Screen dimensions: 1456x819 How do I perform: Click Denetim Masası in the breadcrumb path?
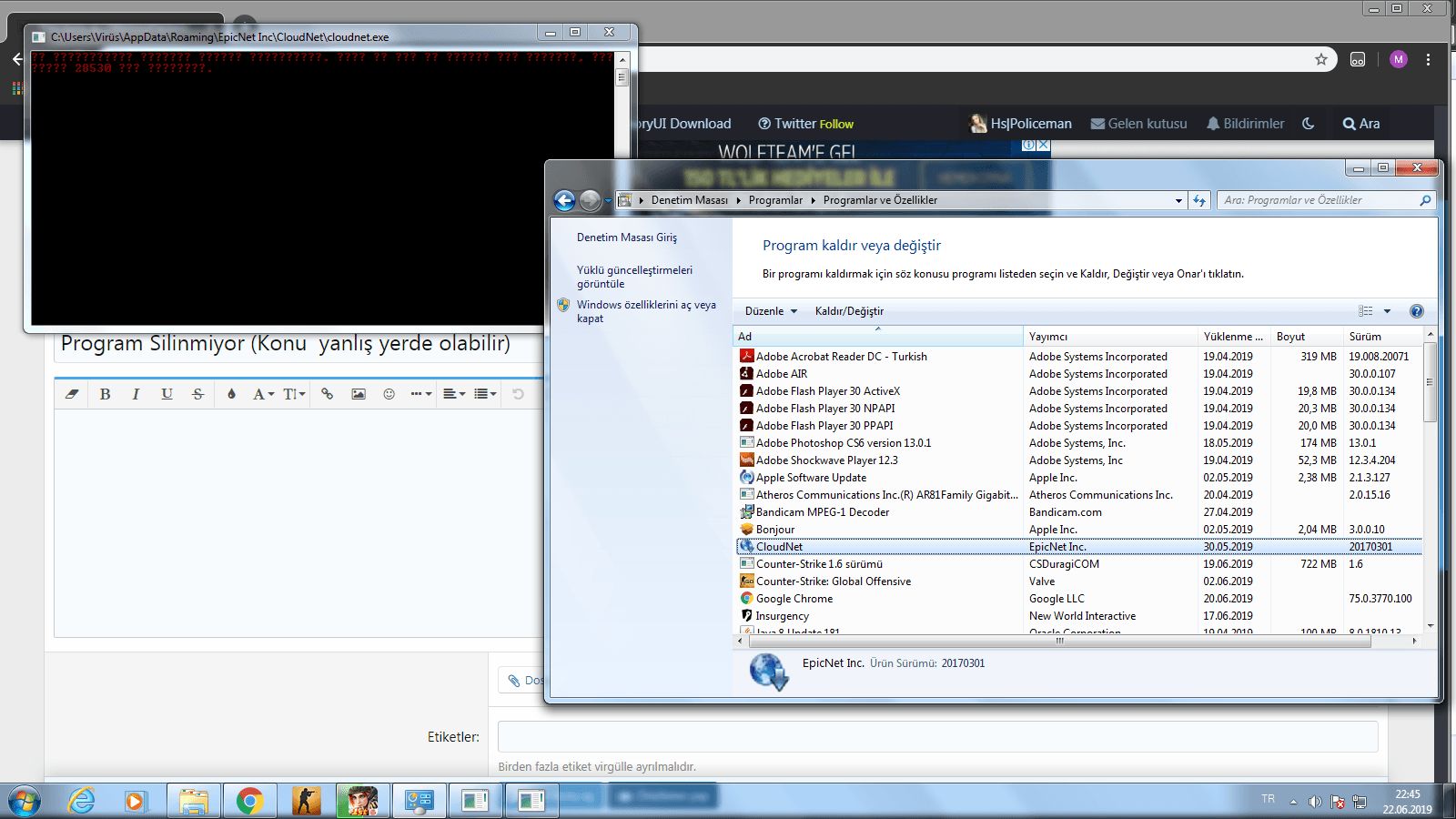pos(690,200)
